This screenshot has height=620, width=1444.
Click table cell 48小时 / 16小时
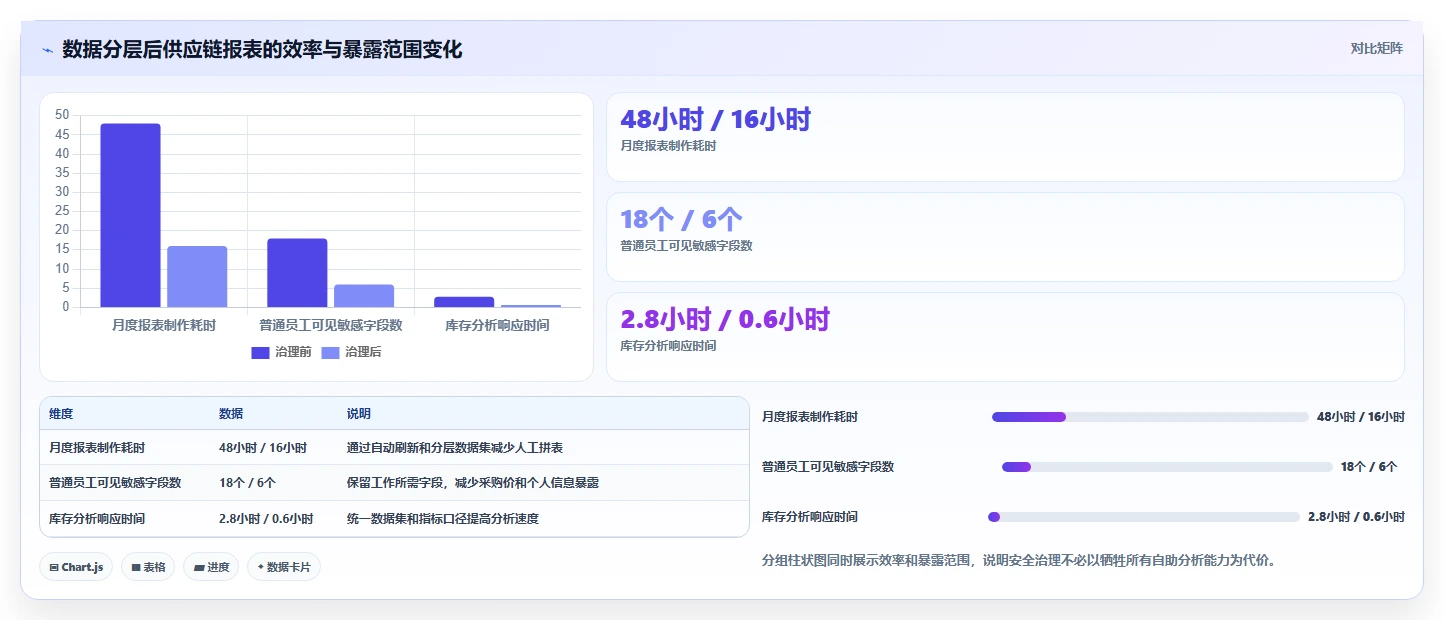coord(263,448)
